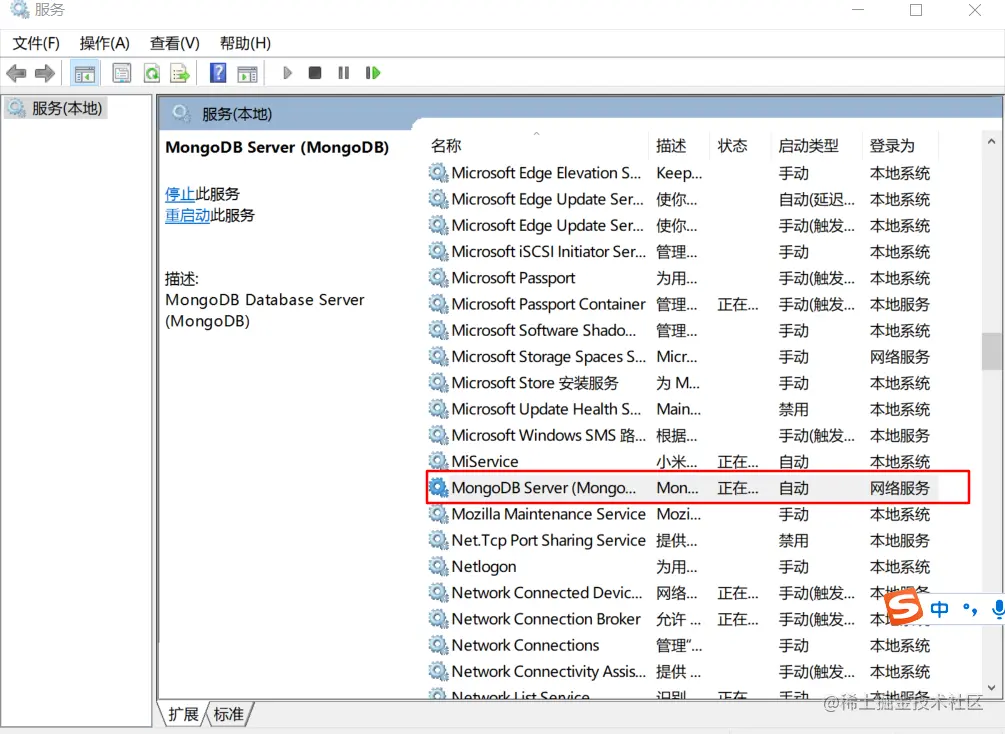Image resolution: width=1005 pixels, height=734 pixels.
Task: Open the 文件(F) menu
Action: (x=36, y=43)
